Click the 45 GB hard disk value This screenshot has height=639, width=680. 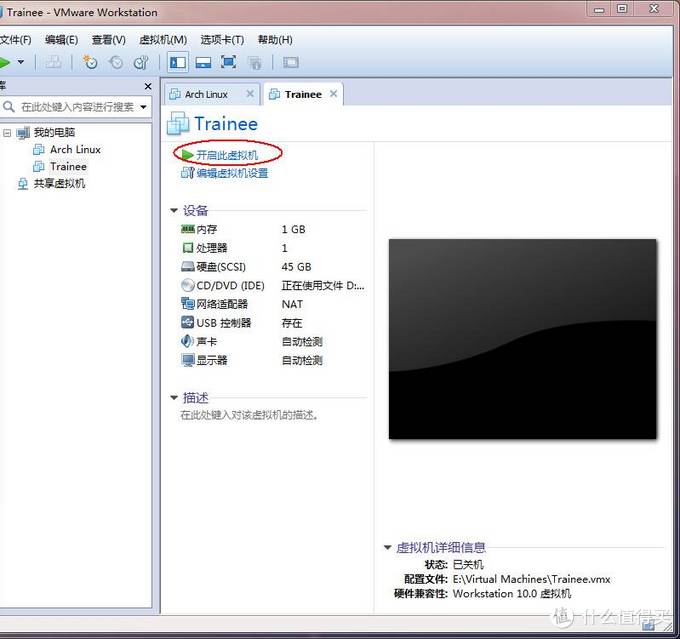296,267
